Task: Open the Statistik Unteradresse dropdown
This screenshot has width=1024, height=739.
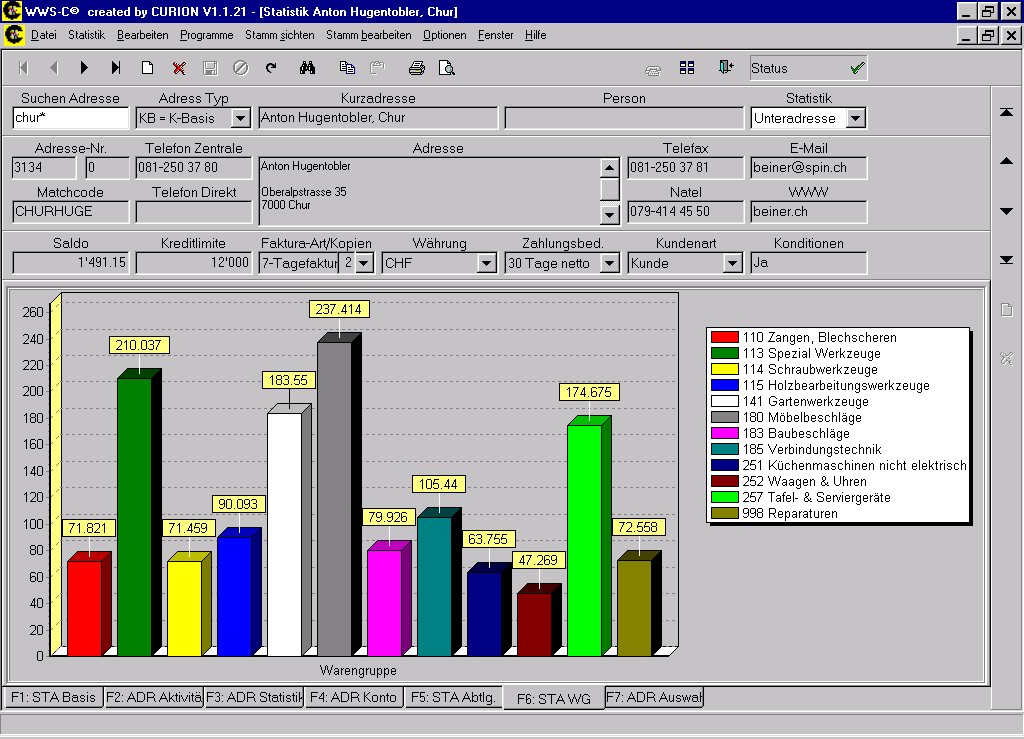Action: tap(856, 118)
